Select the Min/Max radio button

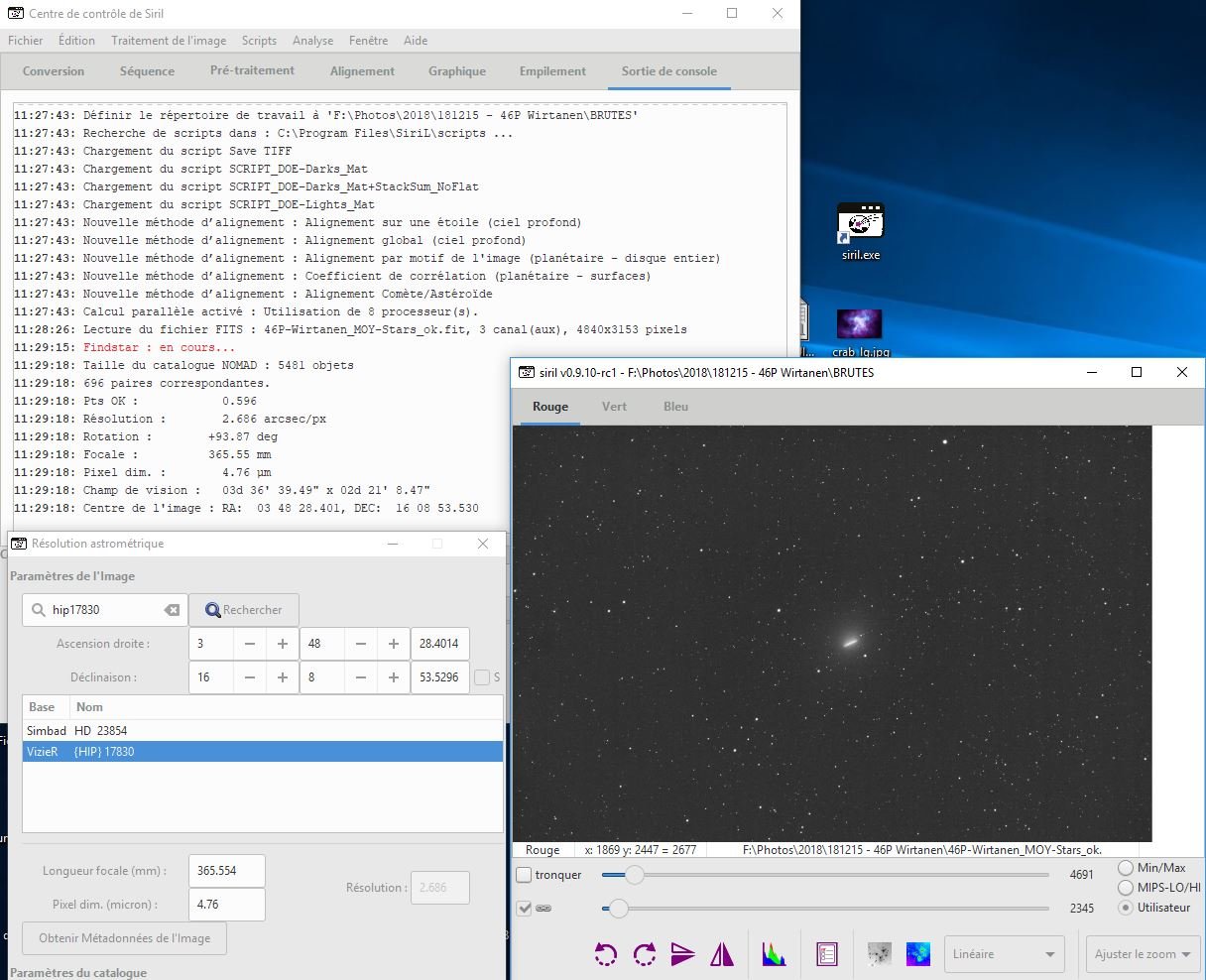[1126, 868]
